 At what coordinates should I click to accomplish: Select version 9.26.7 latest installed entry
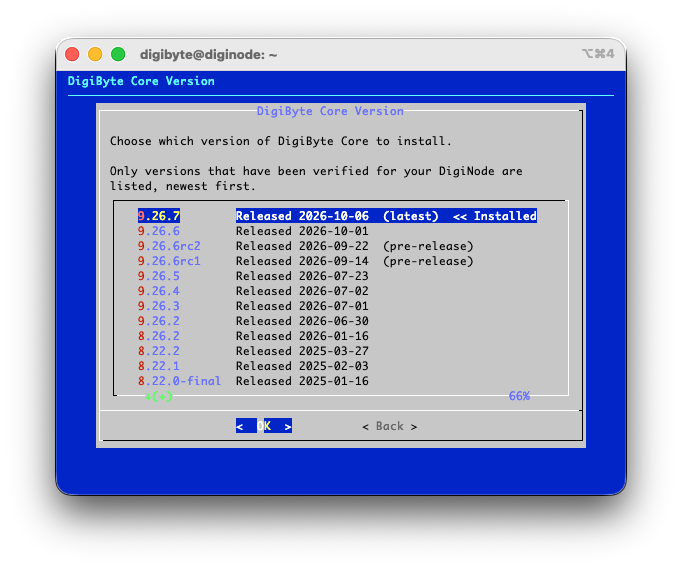click(x=337, y=216)
